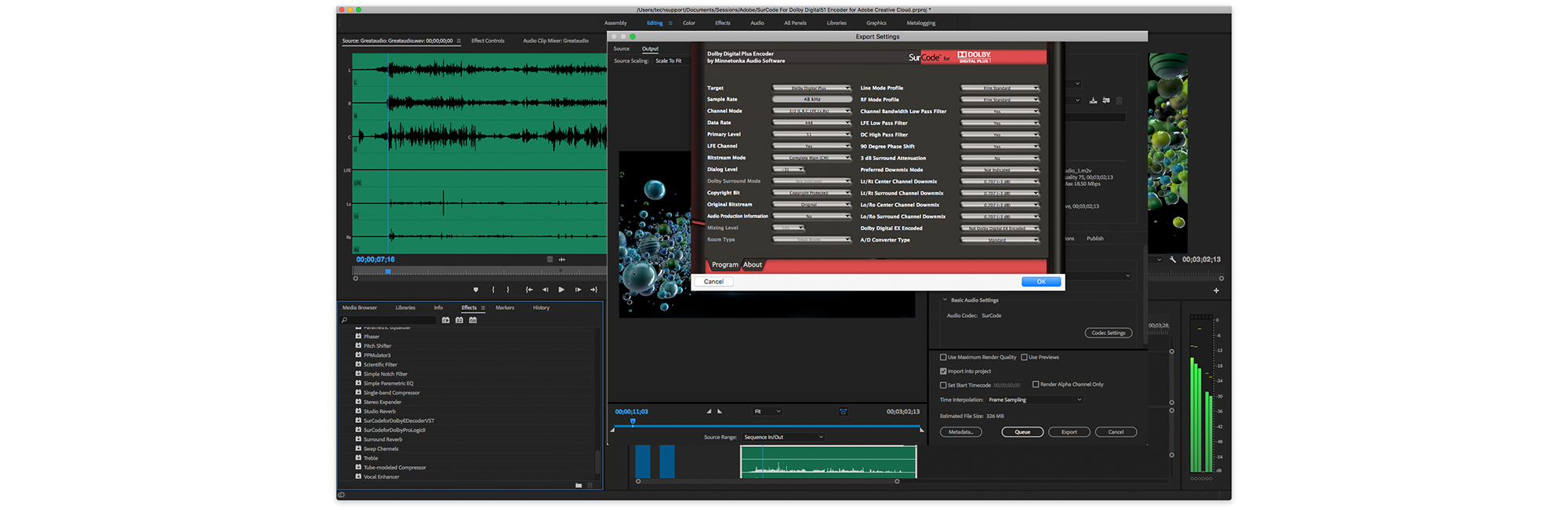The height and width of the screenshot is (510, 1568).
Task: Open Time Interpolation Frame Sampling dropdown
Action: pyautogui.click(x=1035, y=400)
